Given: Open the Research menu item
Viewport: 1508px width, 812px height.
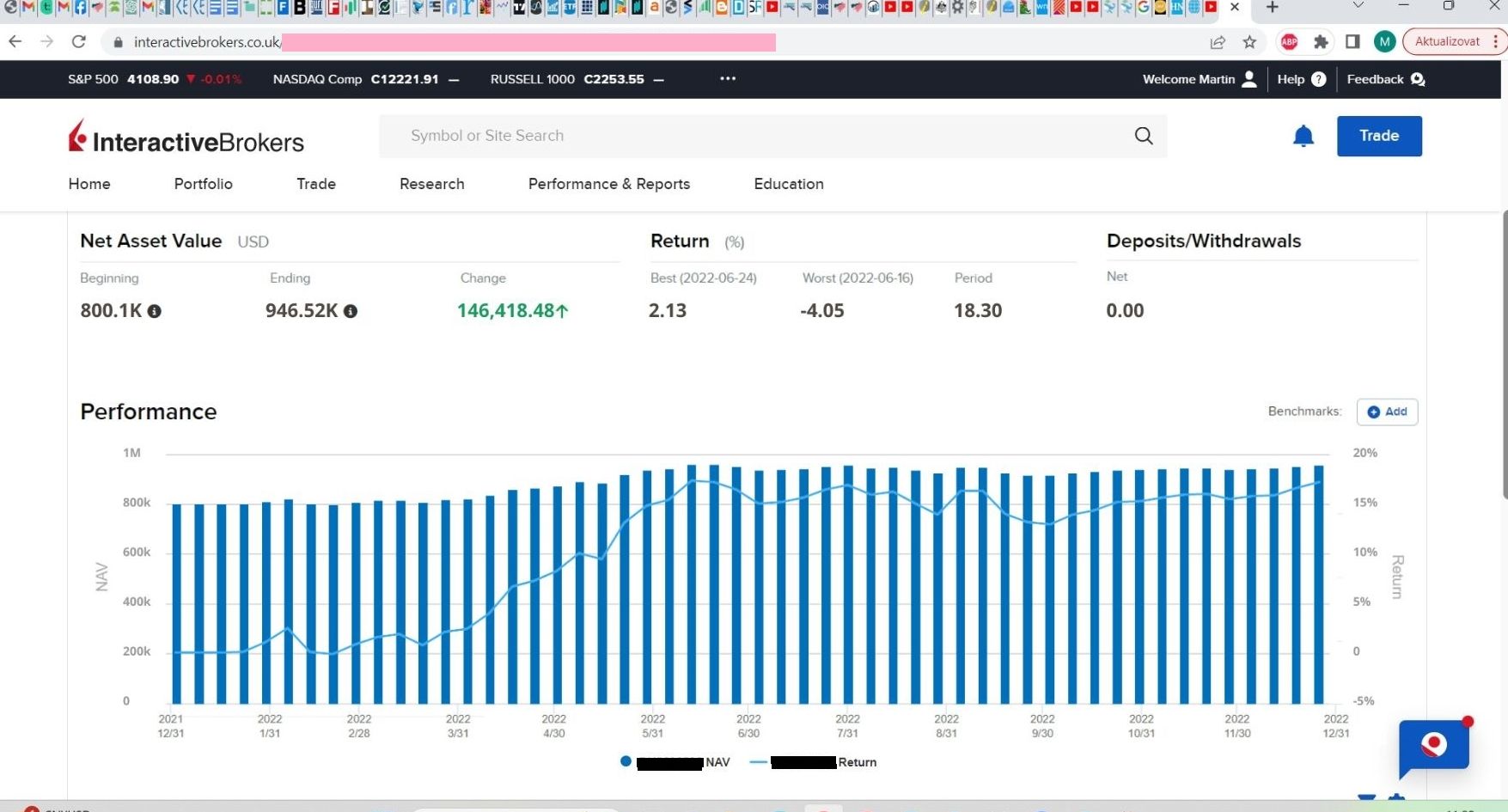Looking at the screenshot, I should [432, 184].
